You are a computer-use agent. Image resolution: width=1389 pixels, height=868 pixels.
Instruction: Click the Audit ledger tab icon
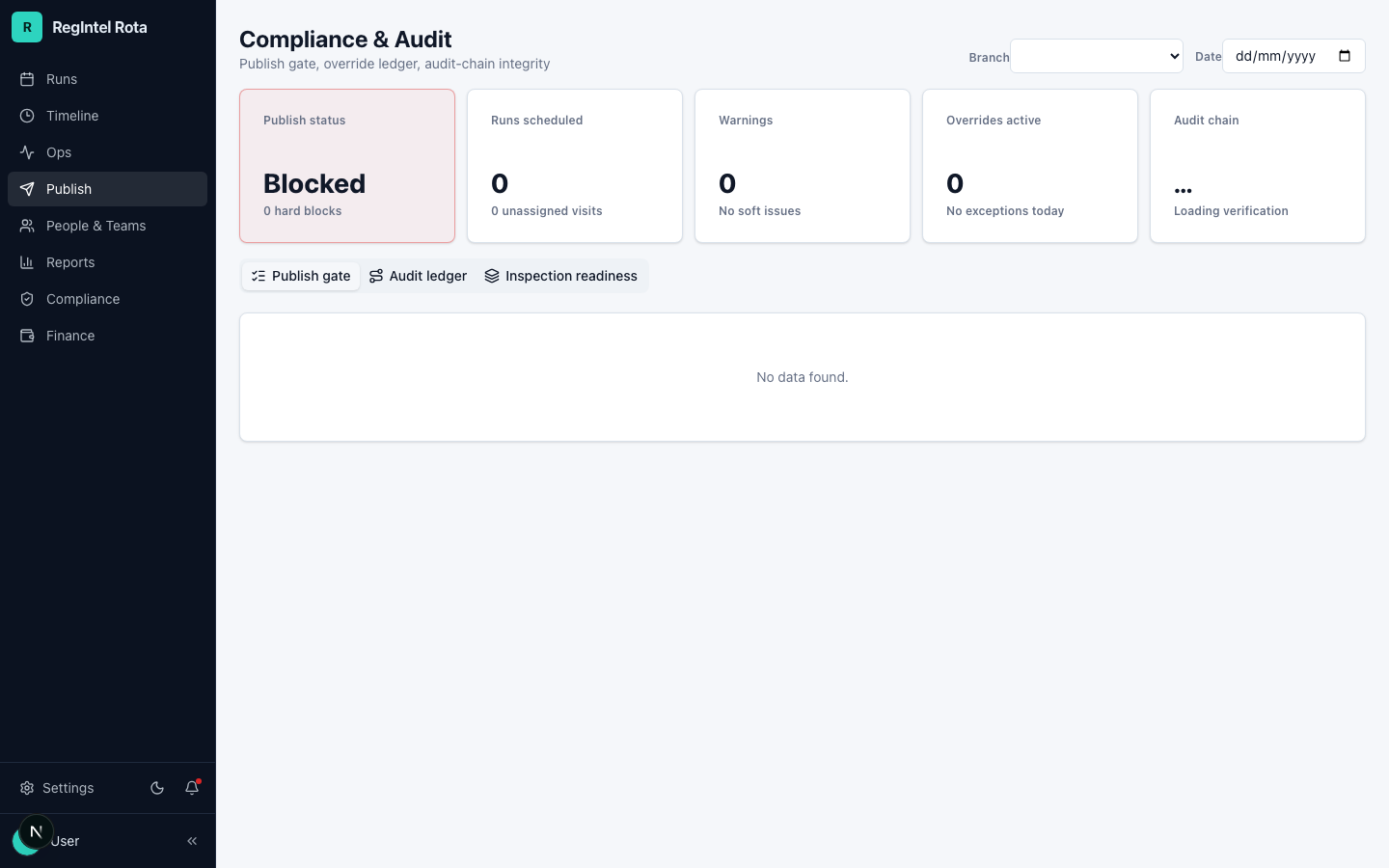[x=376, y=276]
